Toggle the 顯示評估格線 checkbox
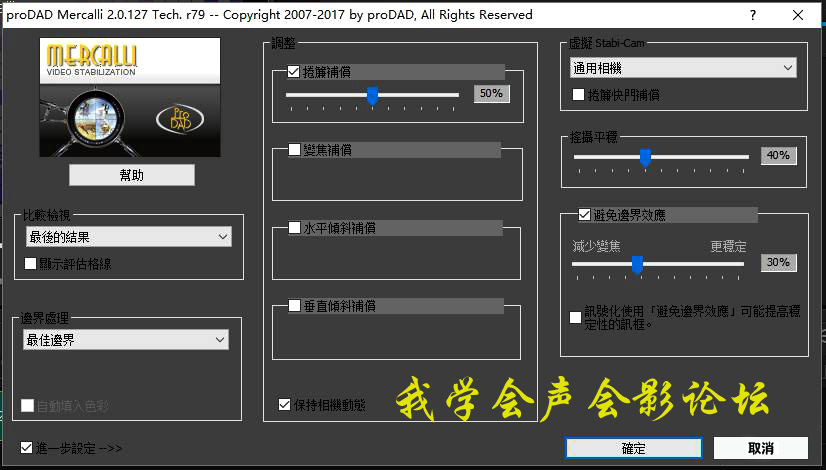This screenshot has height=470, width=826. (x=31, y=263)
